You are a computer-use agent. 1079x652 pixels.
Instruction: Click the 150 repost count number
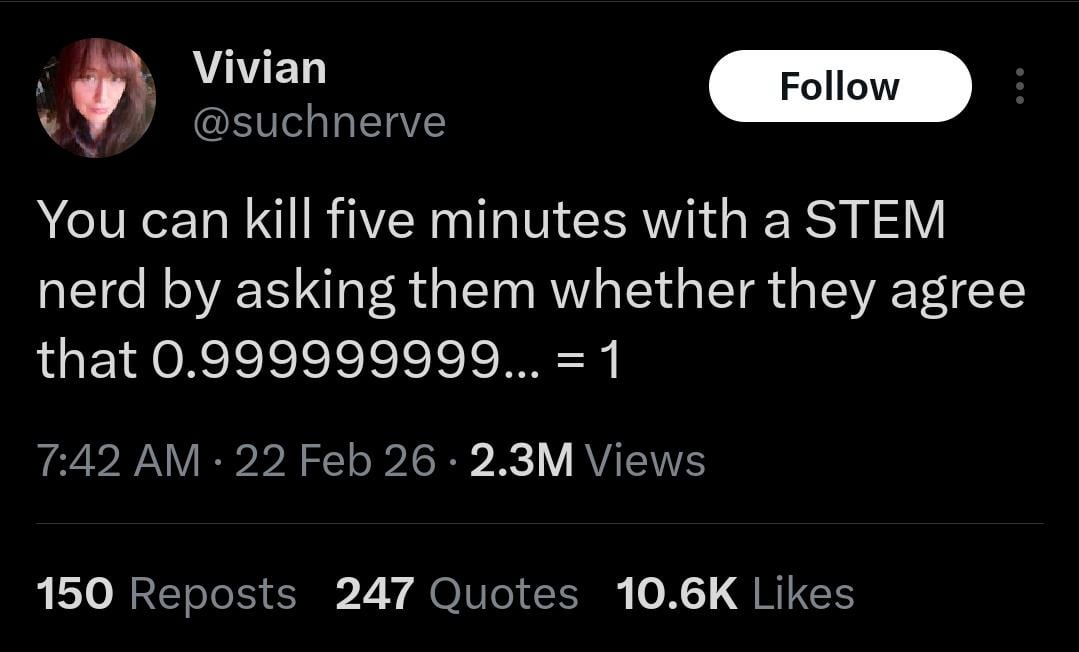75,593
